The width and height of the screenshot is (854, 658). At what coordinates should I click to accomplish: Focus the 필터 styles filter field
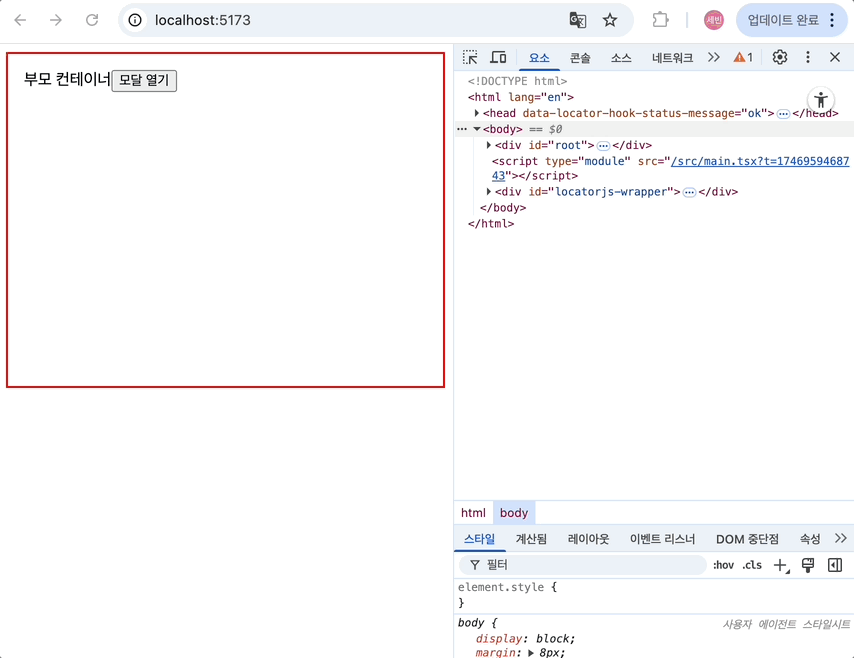pyautogui.click(x=583, y=565)
